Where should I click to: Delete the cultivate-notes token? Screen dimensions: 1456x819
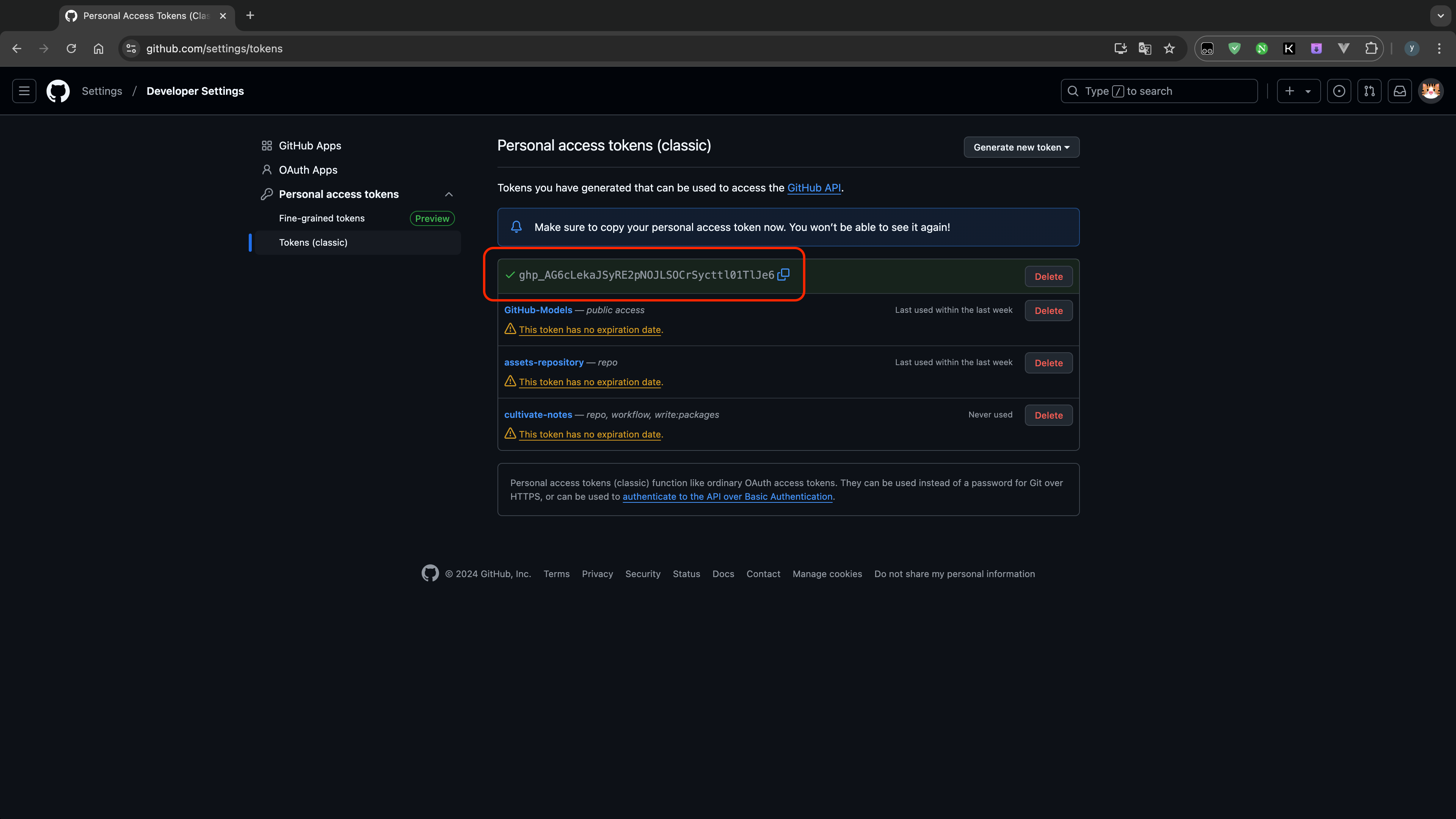click(1048, 416)
